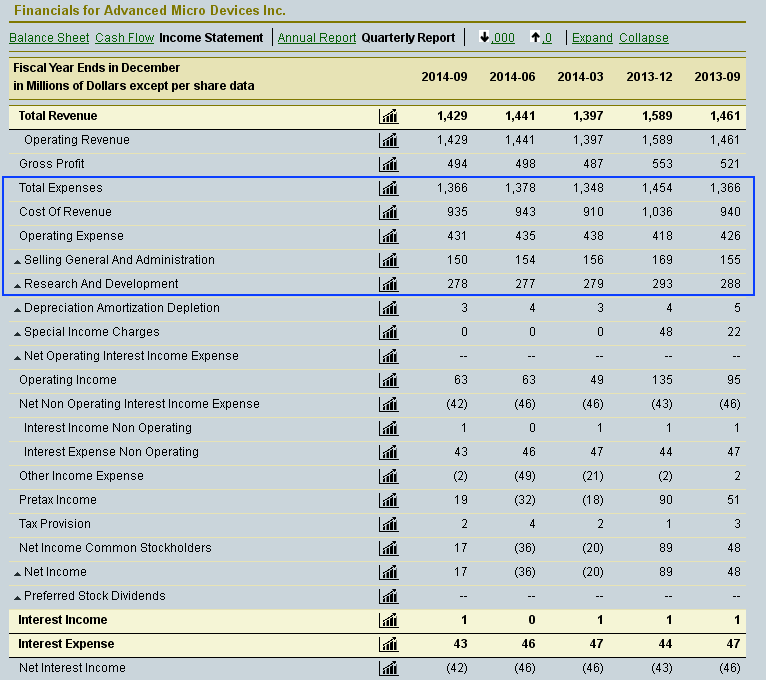Open chart icon for Net Non Operating Interest Income Expense
The height and width of the screenshot is (680, 766).
(x=389, y=404)
